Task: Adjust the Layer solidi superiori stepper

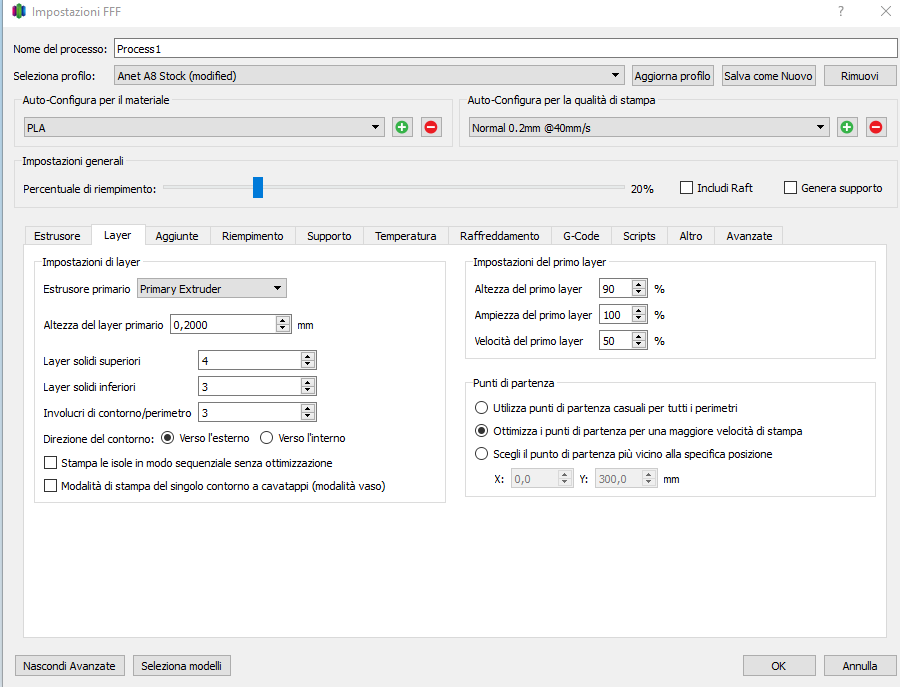Action: coord(308,360)
